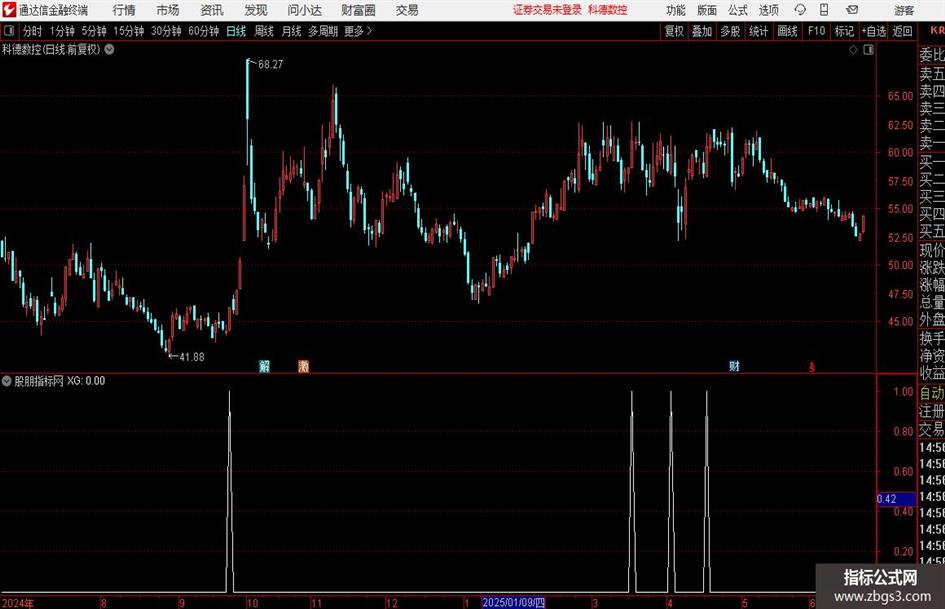Click the 通达信 app logo icon
The image size is (945, 609).
coord(9,10)
